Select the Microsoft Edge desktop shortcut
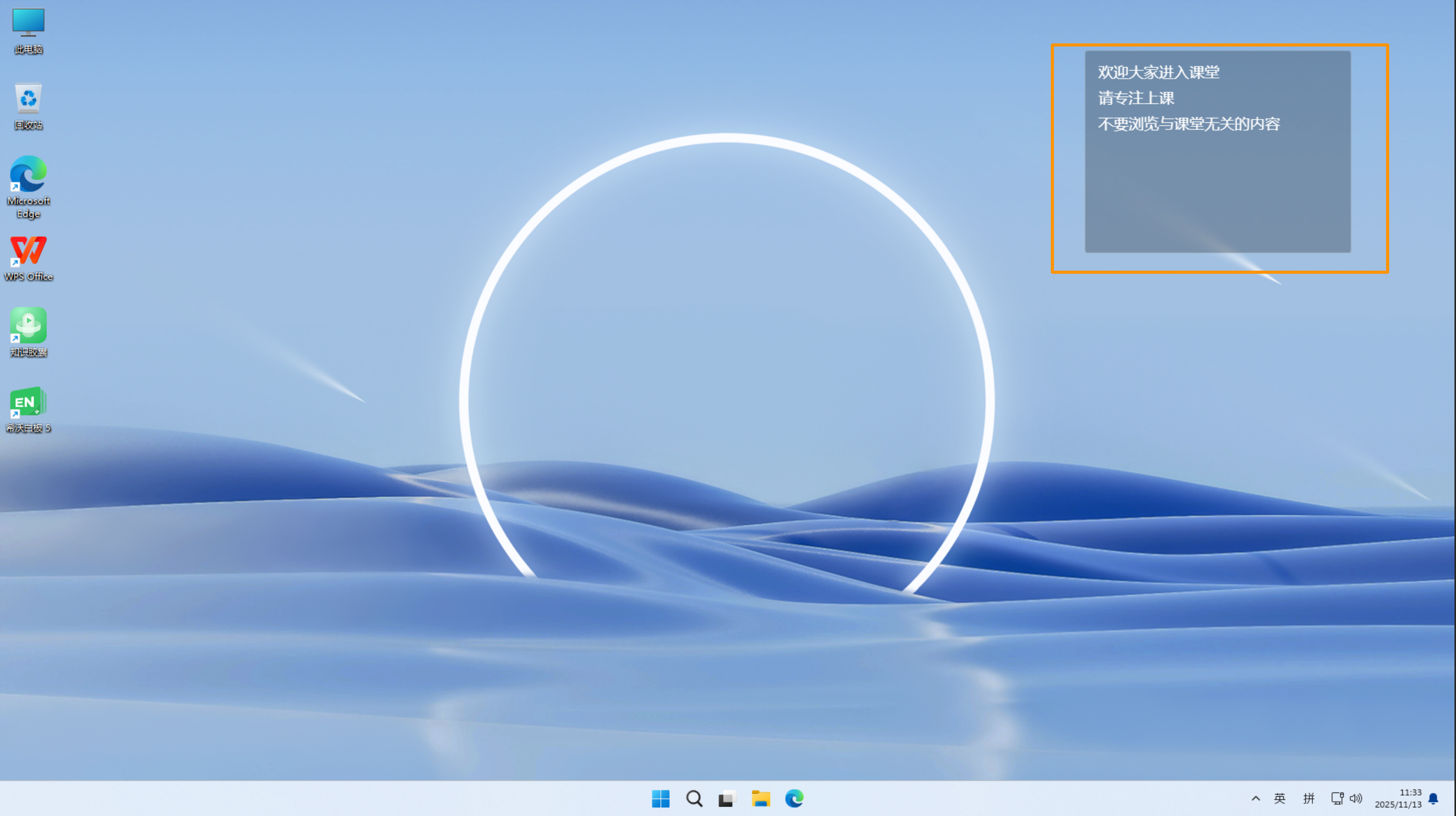The width and height of the screenshot is (1456, 816). pos(28,174)
